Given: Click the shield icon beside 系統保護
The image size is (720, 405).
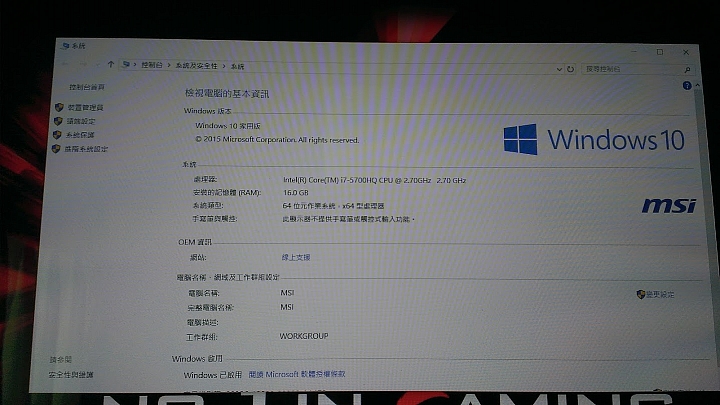Looking at the screenshot, I should [x=57, y=135].
